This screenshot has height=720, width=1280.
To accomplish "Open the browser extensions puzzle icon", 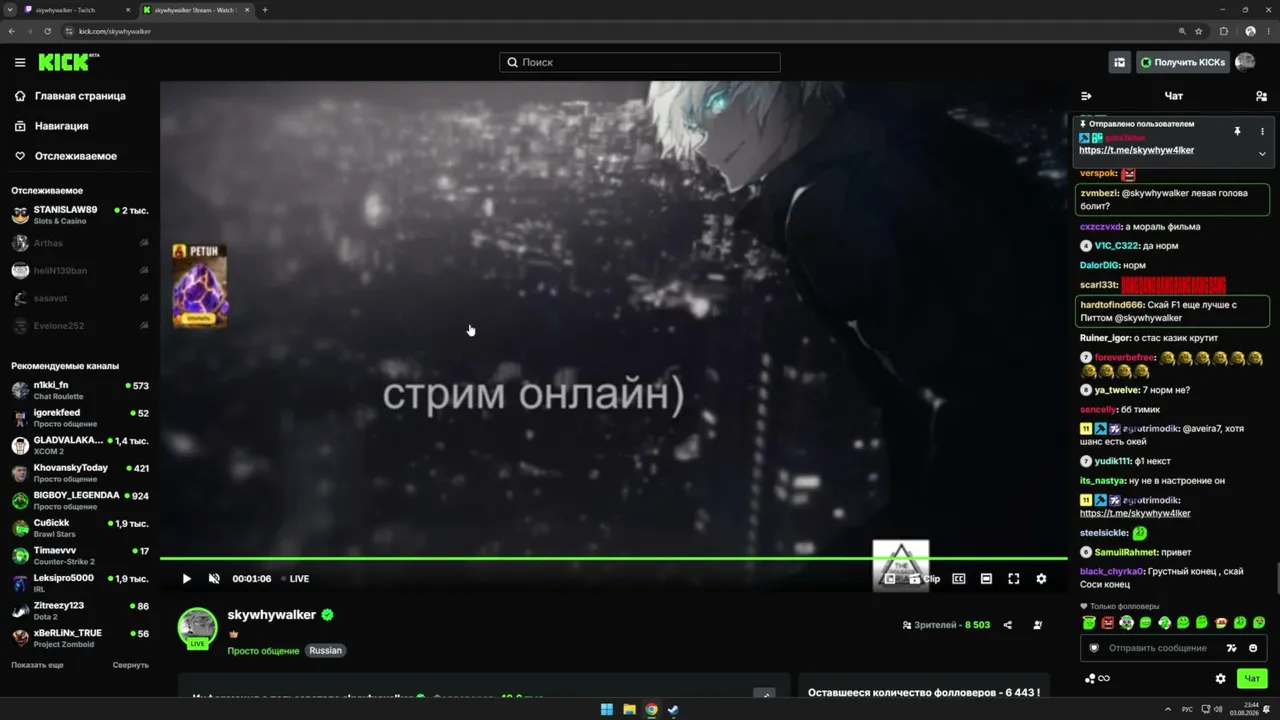I will 1224,31.
